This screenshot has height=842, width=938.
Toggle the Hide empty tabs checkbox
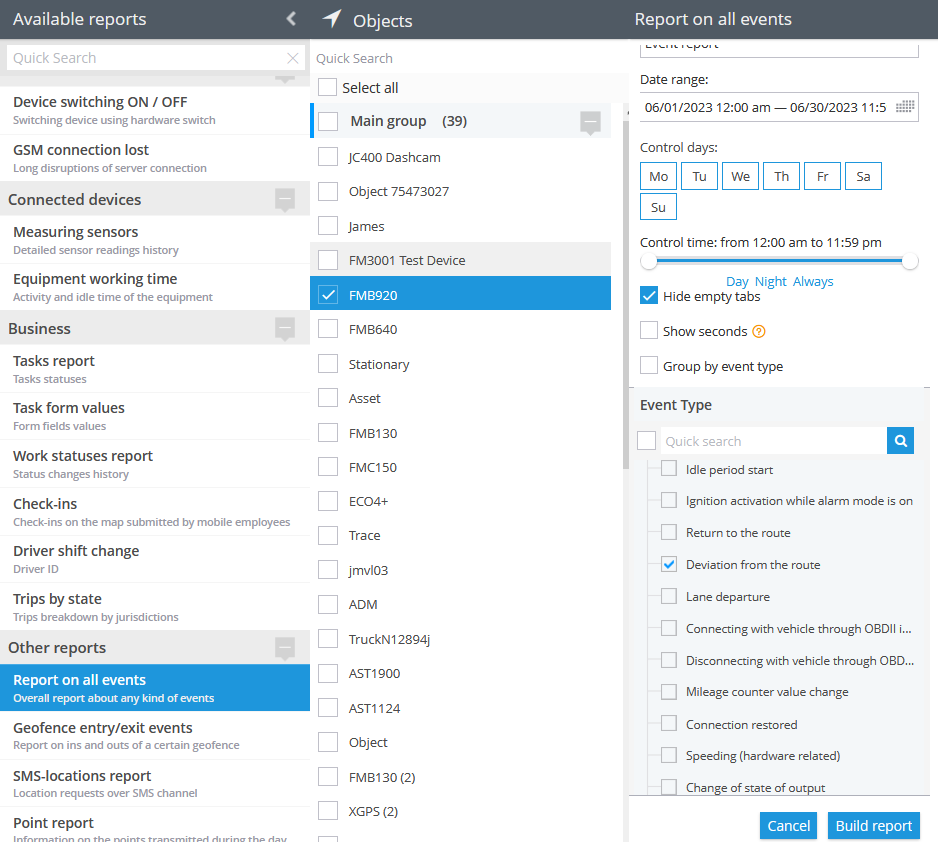pos(649,295)
